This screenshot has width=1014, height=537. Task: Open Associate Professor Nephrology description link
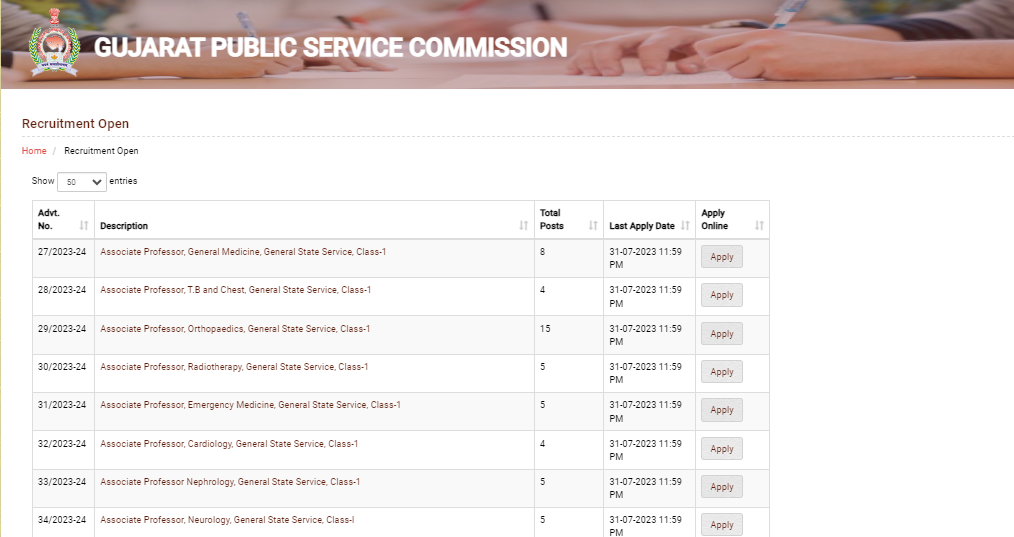pos(230,482)
